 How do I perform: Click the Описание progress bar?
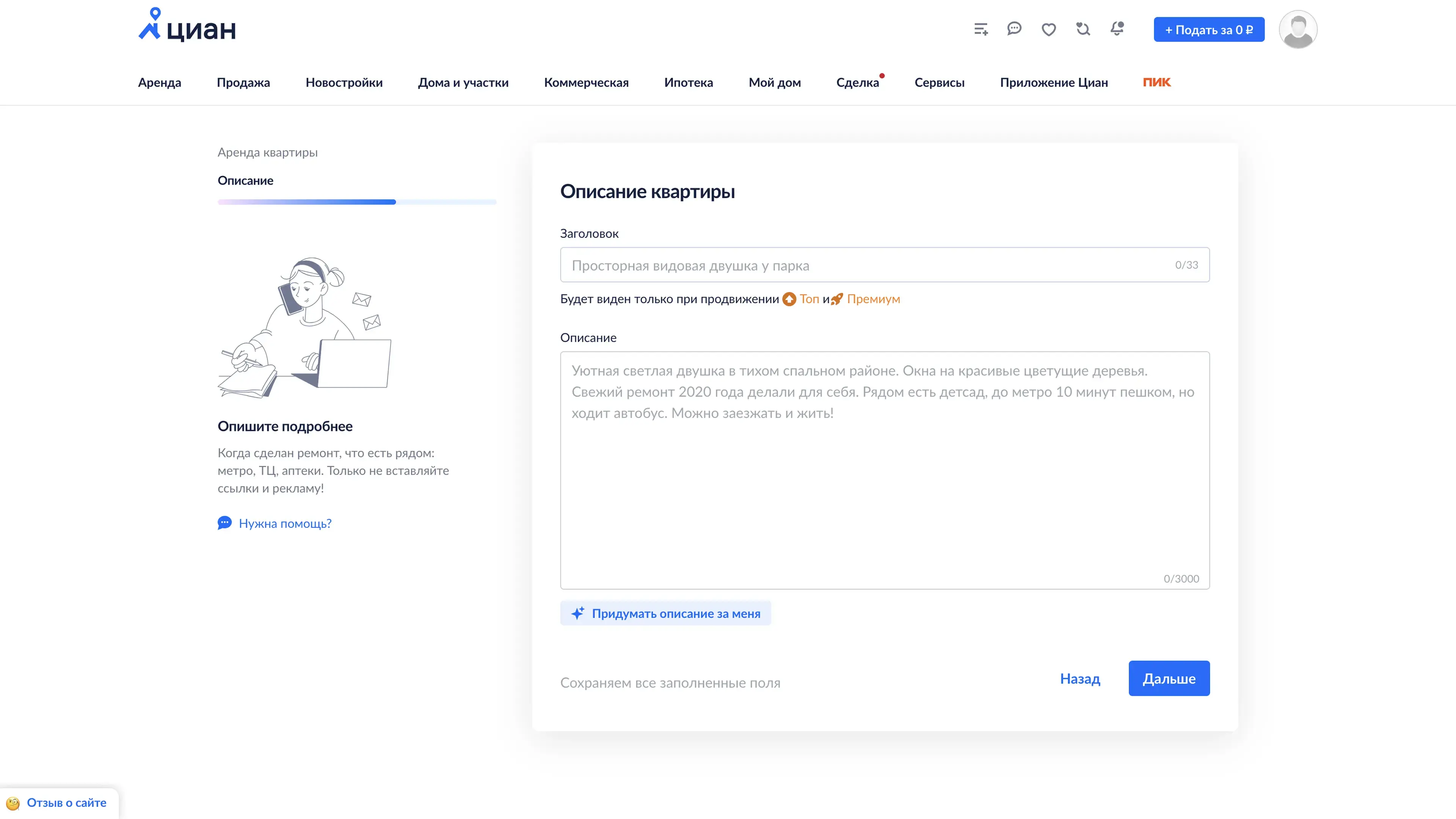pyautogui.click(x=357, y=202)
